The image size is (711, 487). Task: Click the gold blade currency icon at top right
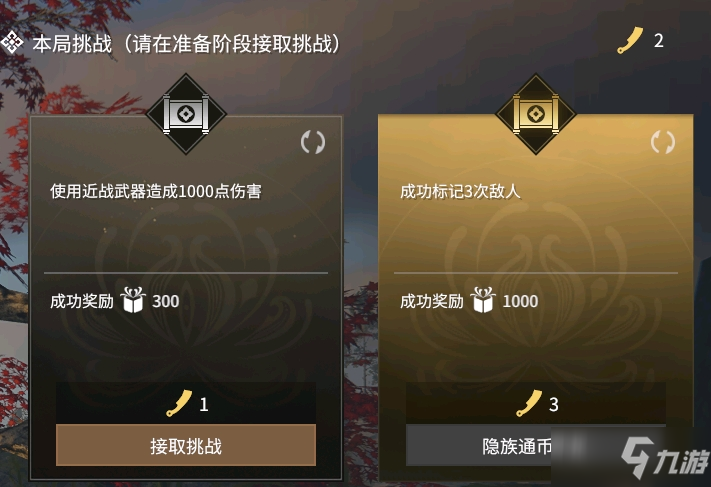[630, 40]
